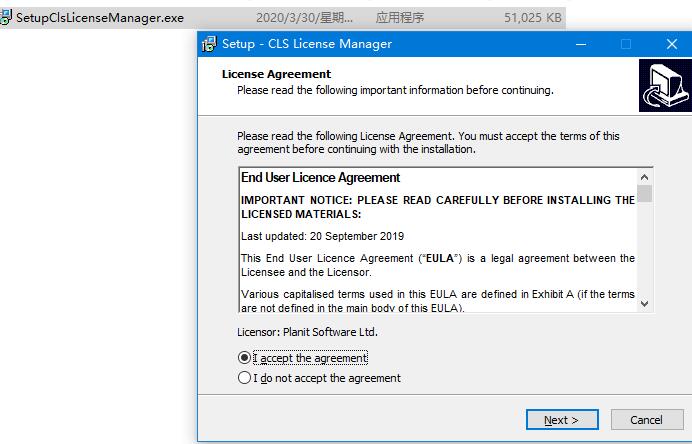The height and width of the screenshot is (444, 692).
Task: Click the End User Licence Agreement heading
Action: [320, 177]
